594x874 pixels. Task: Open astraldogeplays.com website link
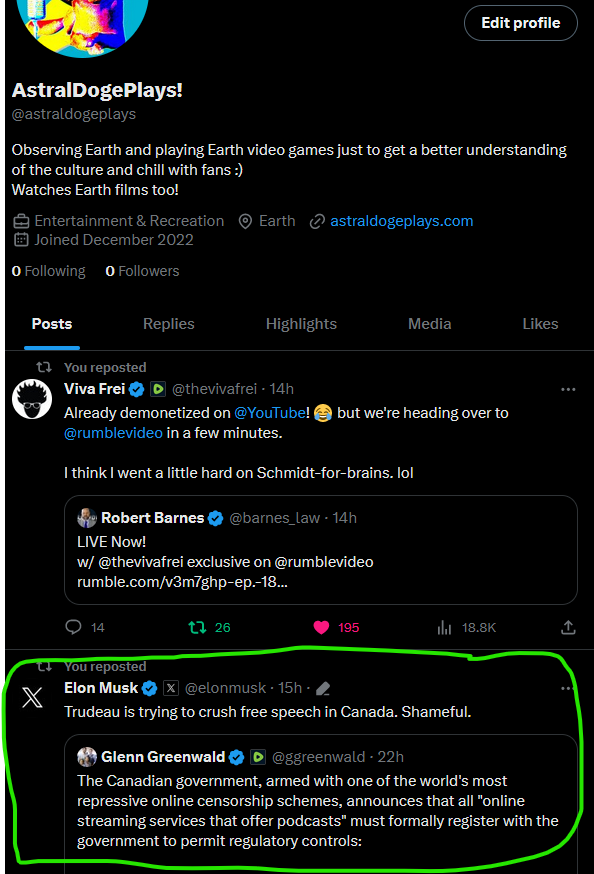401,221
